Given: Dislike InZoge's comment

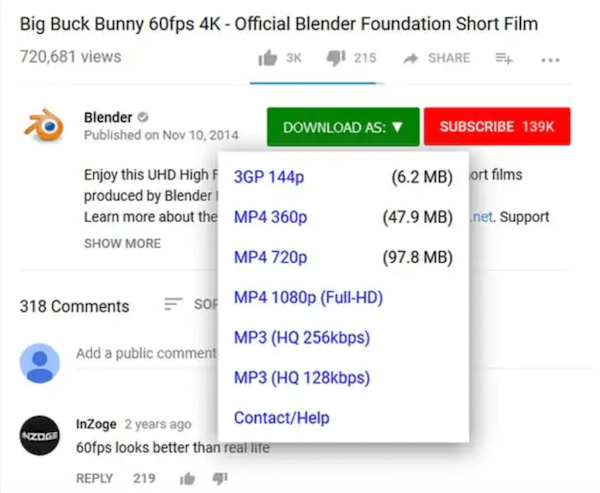Looking at the screenshot, I should (x=220, y=478).
